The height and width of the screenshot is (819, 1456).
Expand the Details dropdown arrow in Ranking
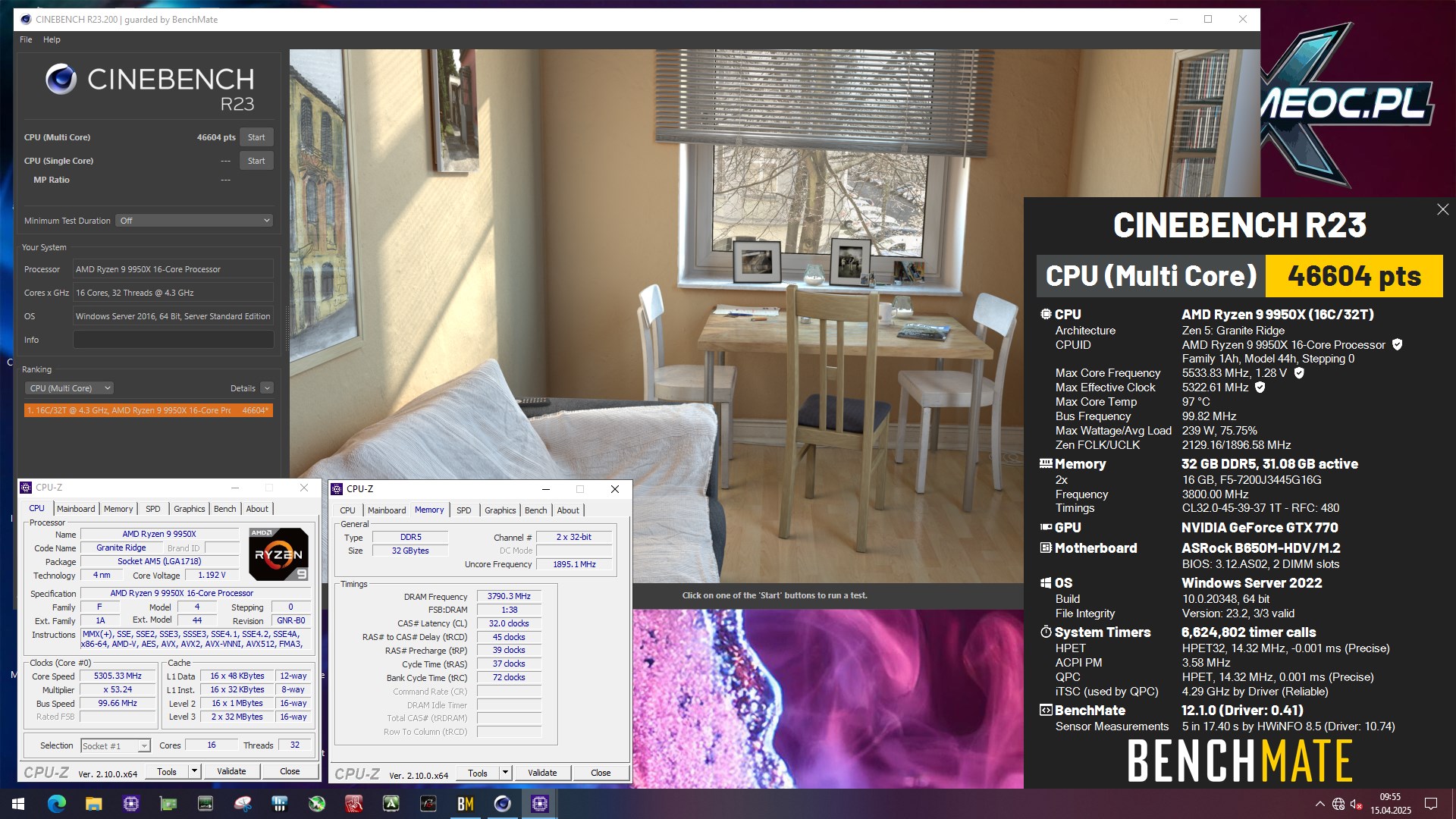tap(267, 388)
